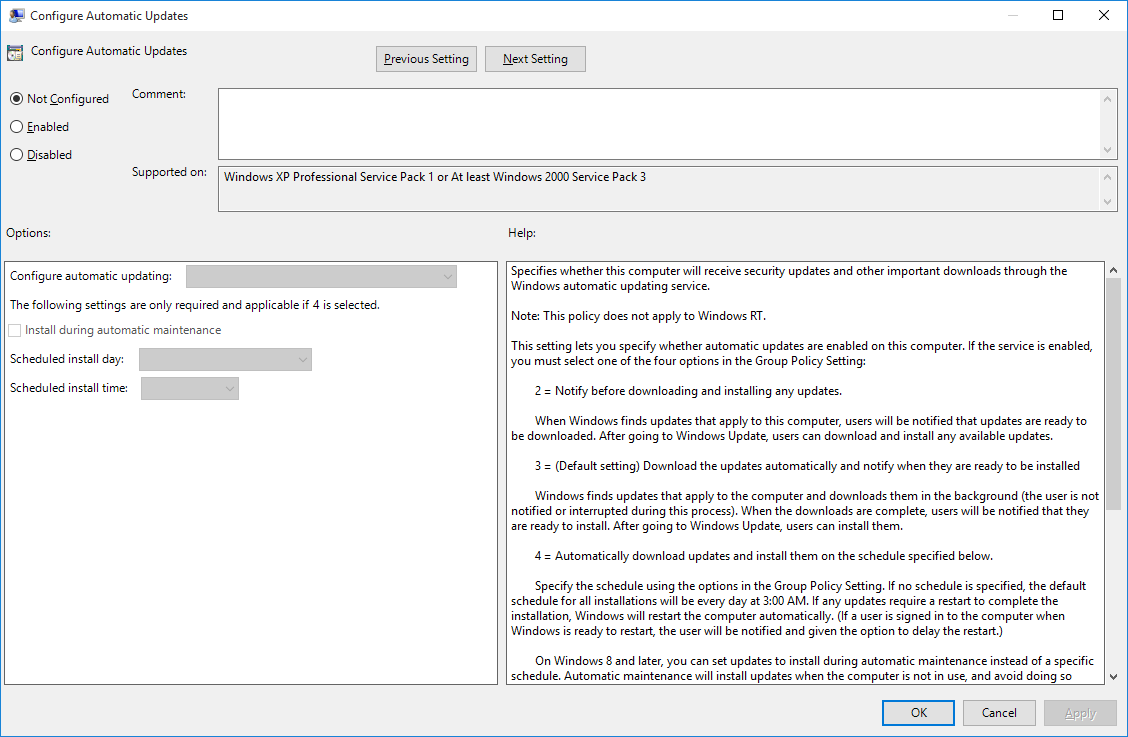The image size is (1128, 737).
Task: Click the 'Configure automatic updating:' label
Action: click(91, 276)
